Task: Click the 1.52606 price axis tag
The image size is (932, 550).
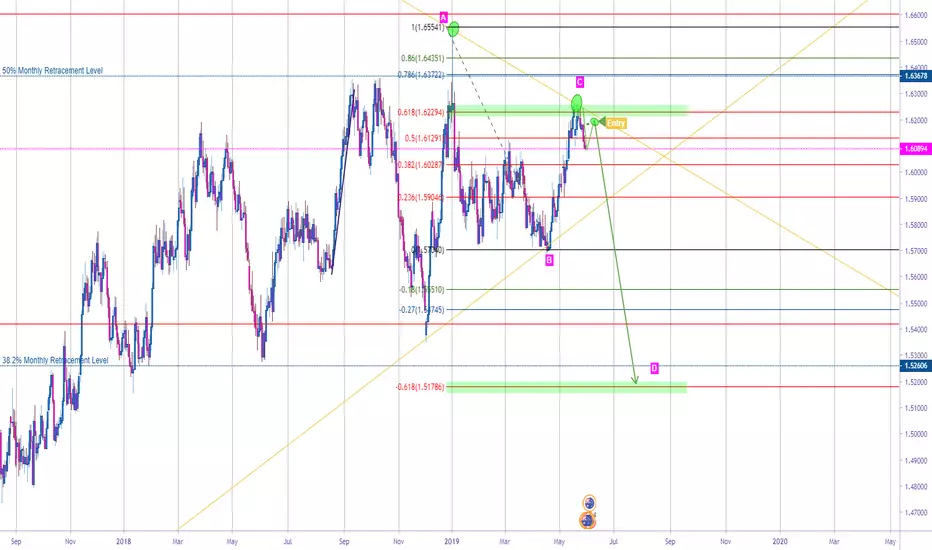Action: [x=915, y=366]
